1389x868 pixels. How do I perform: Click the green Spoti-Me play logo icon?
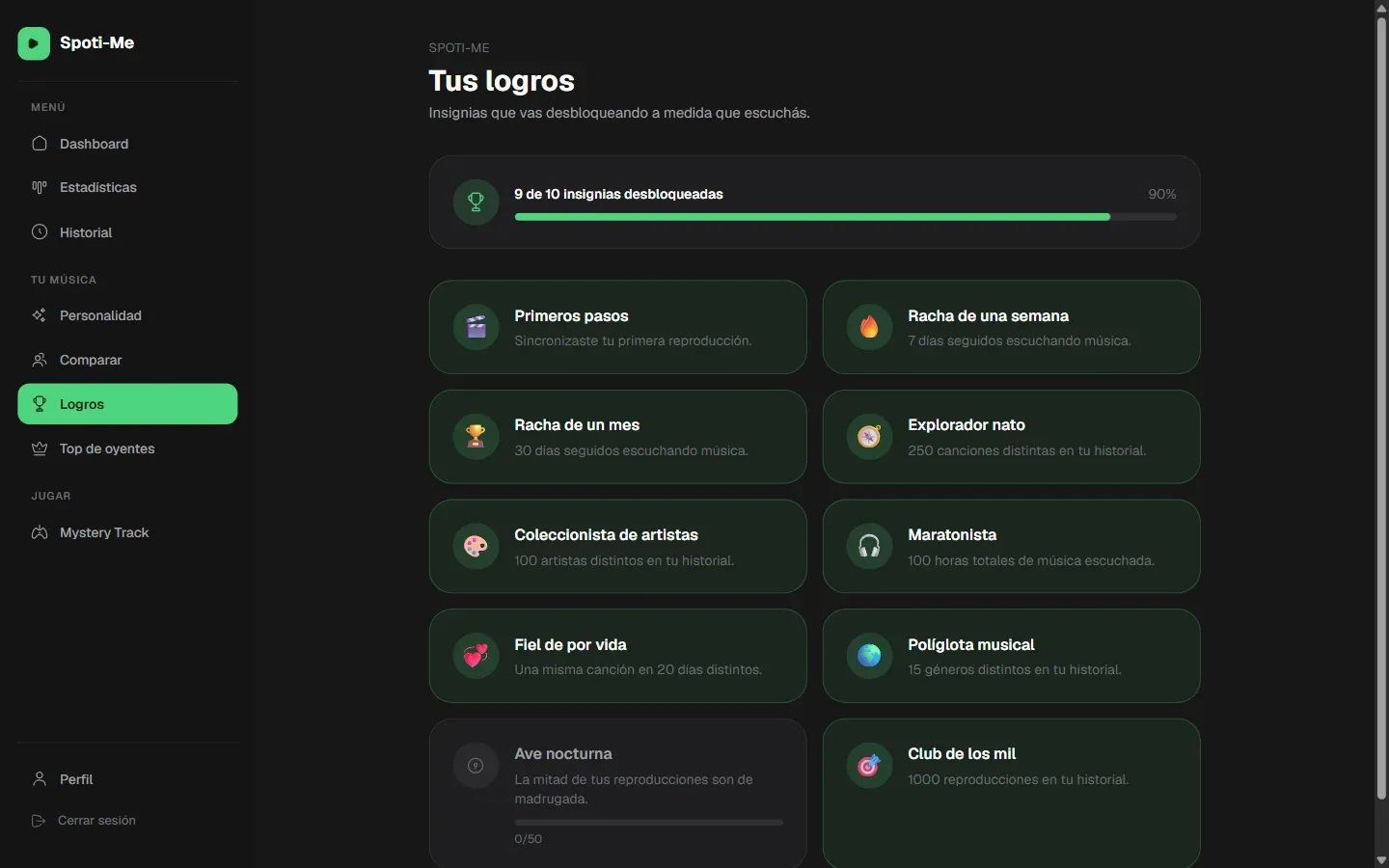point(34,43)
